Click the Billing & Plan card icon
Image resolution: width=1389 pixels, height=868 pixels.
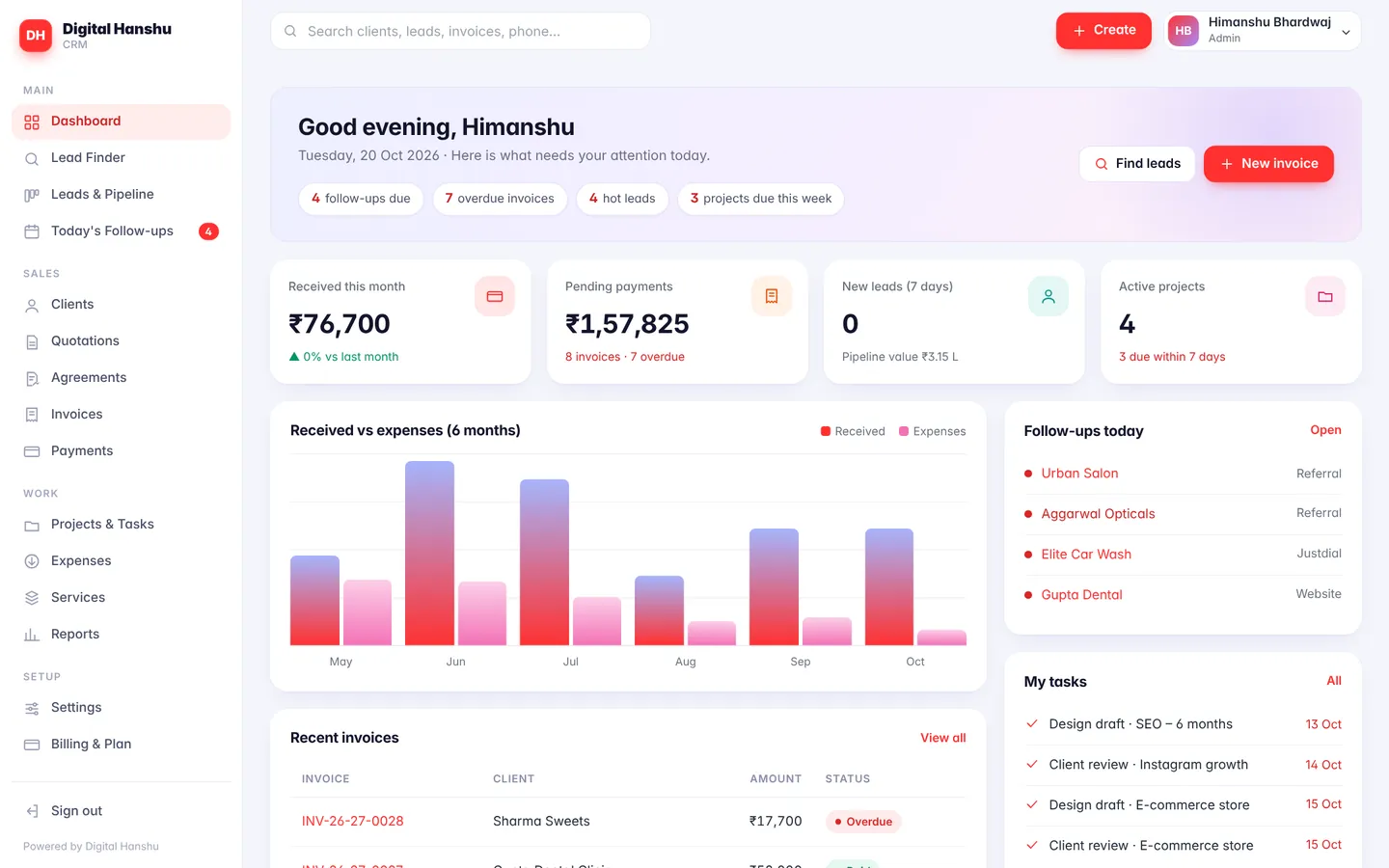[x=32, y=745]
